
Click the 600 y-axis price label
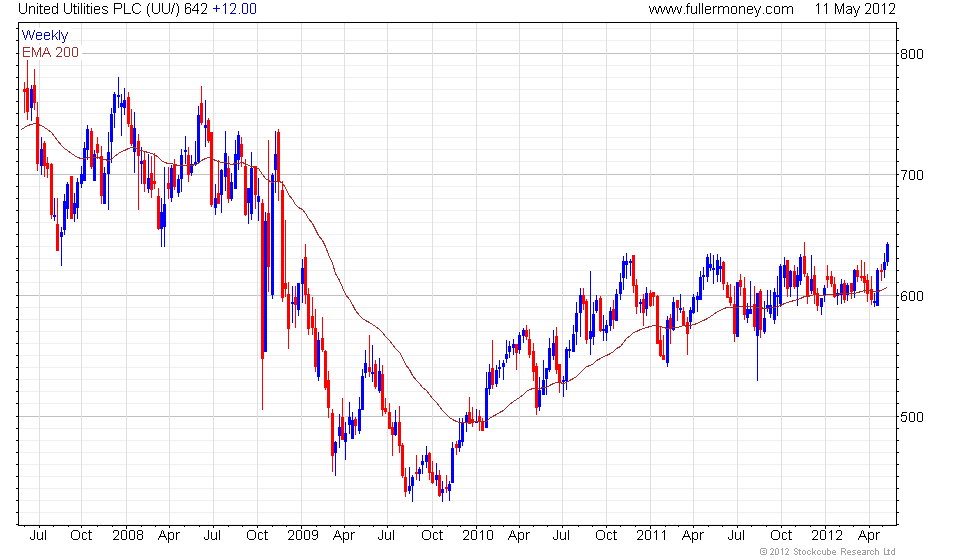pyautogui.click(x=911, y=296)
